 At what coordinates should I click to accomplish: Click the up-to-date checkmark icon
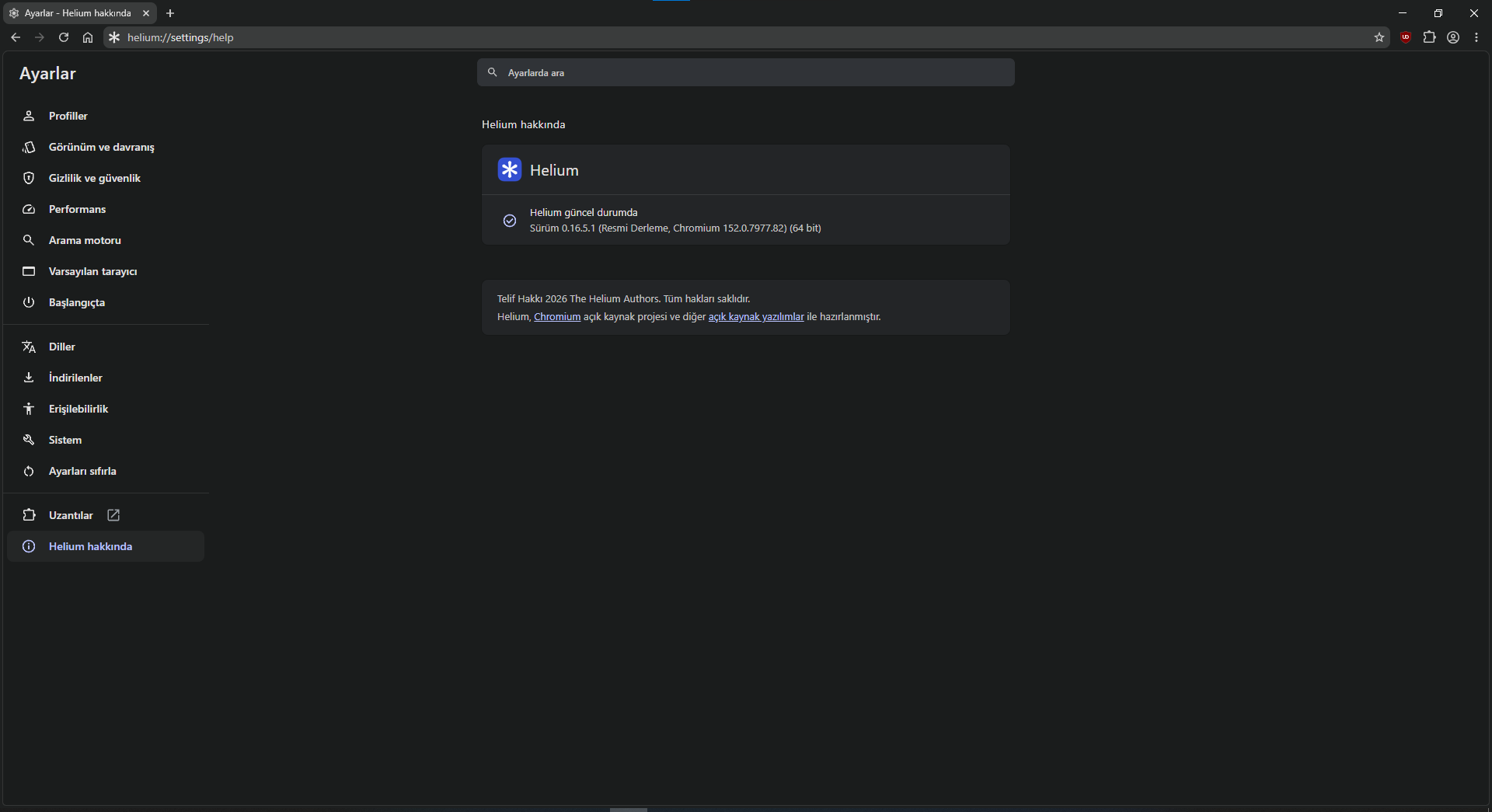[x=510, y=221]
